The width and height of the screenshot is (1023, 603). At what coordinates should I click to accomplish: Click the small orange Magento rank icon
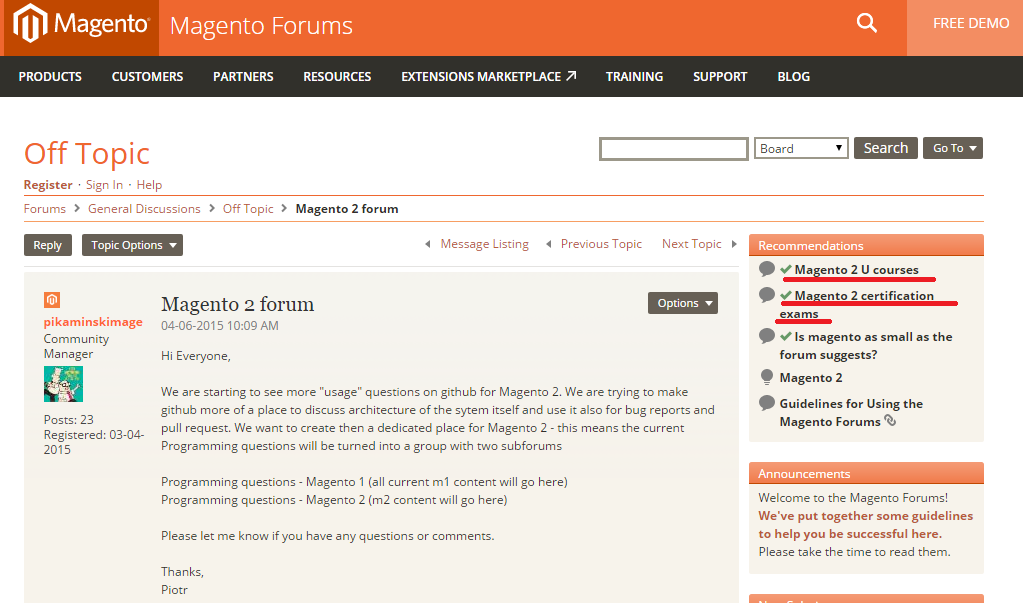[x=52, y=300]
